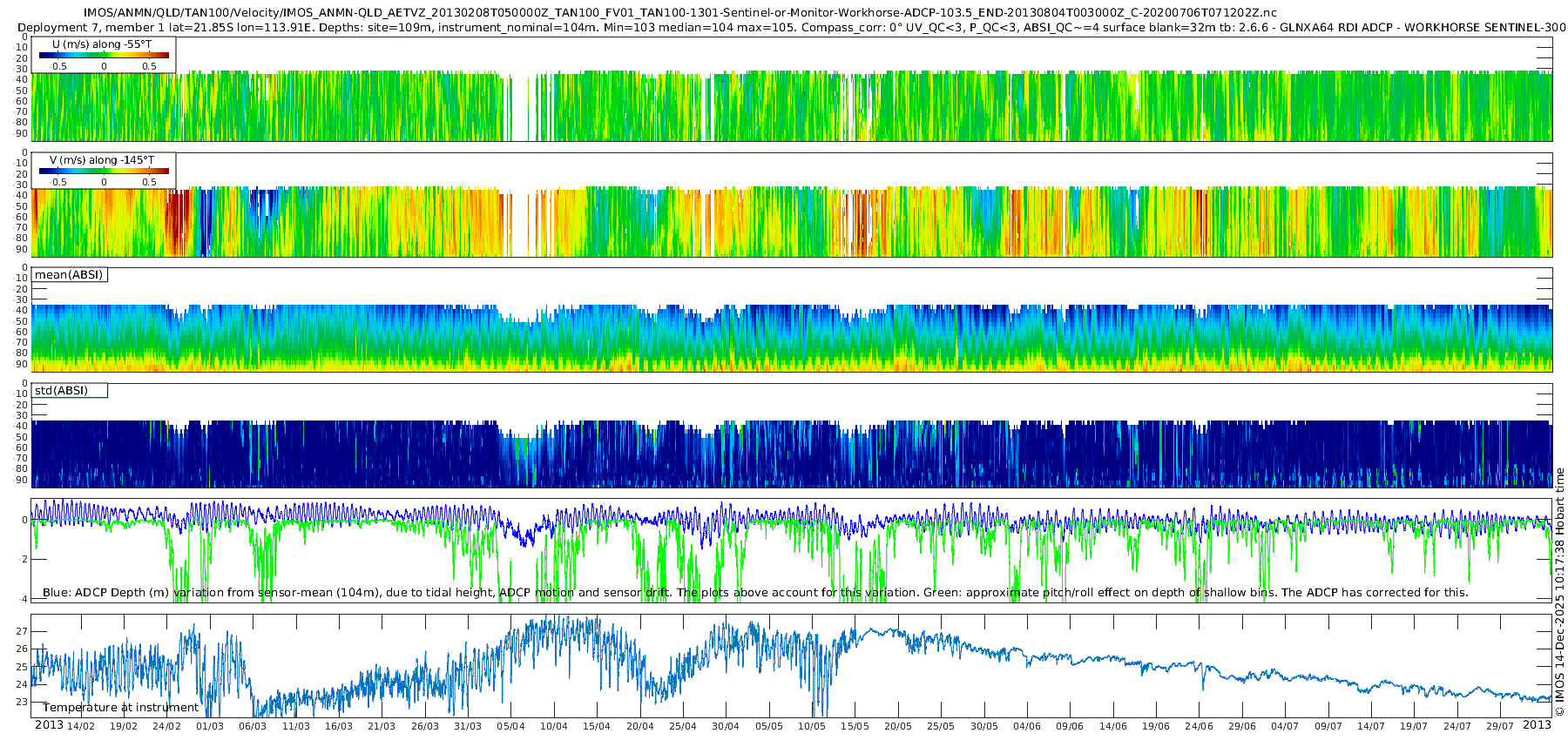Click the white data gap in U velocity plot
The width and height of the screenshot is (1568, 740).
[x=518, y=106]
